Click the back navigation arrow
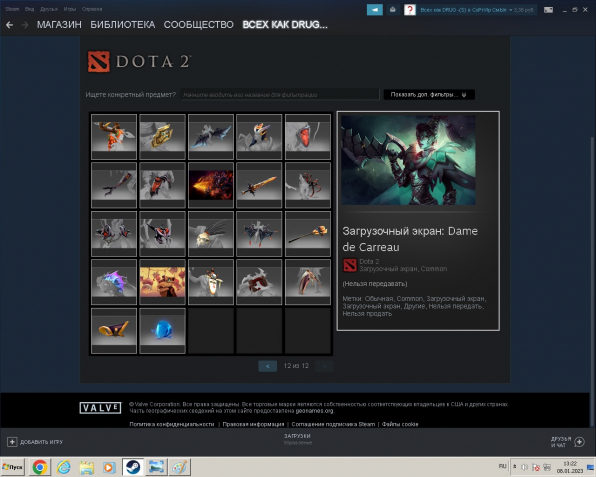Viewport: 596px width, 477px height. [x=10, y=25]
